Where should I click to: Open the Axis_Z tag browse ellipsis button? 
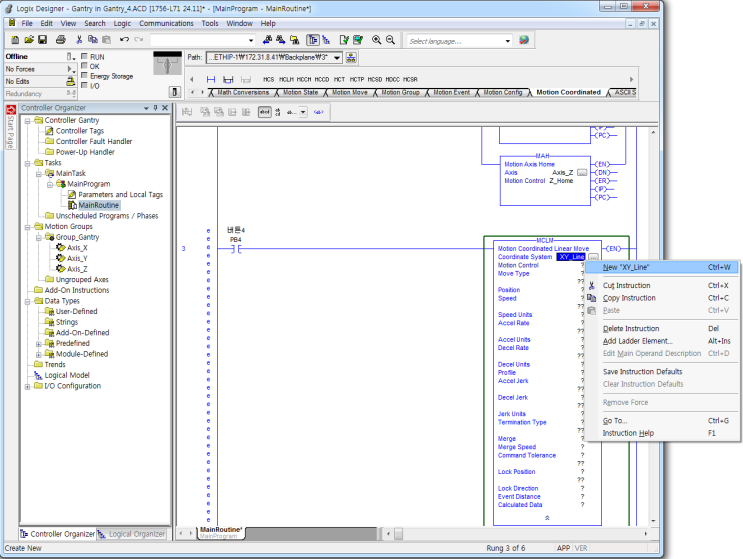coord(581,172)
